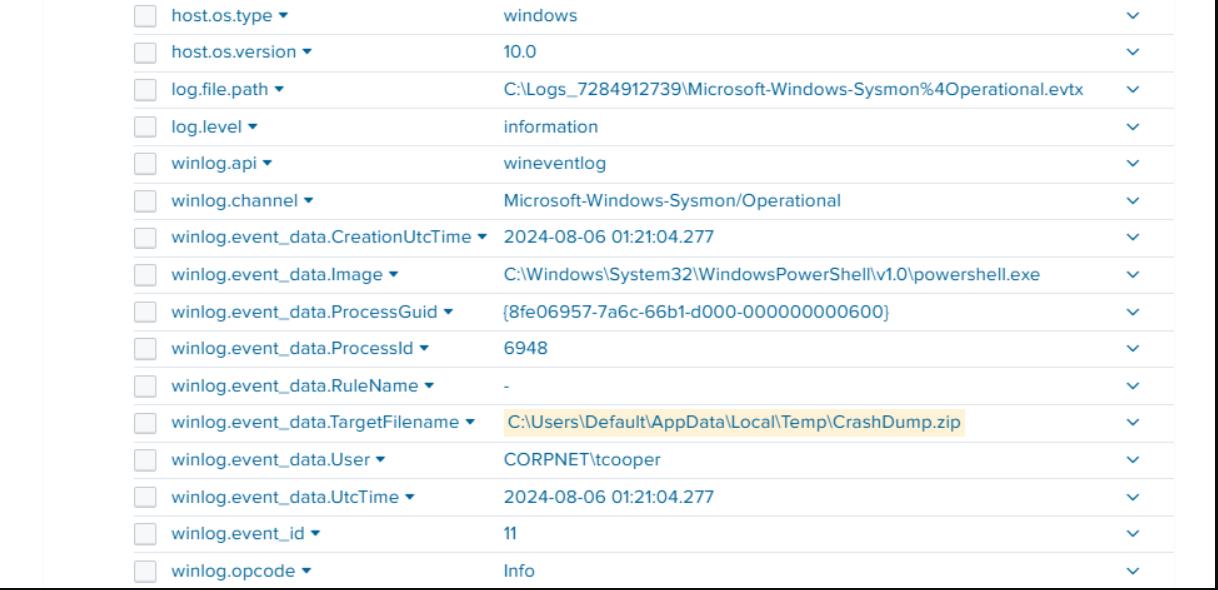Click the highlighted CrashDump.zip target filename
Viewport: 1218px width, 590px height.
(736, 423)
